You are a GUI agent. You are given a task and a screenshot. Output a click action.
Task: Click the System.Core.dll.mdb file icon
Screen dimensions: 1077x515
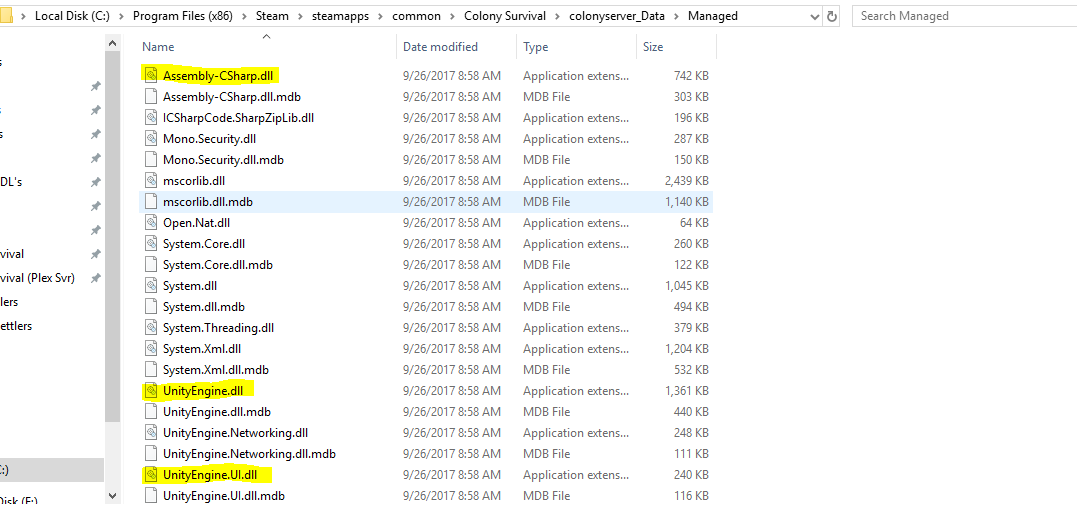tap(151, 264)
